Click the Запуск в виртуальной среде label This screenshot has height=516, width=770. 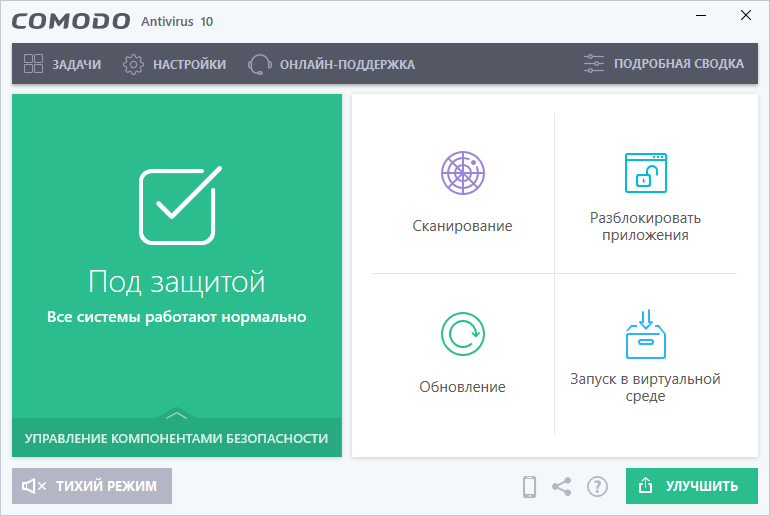pos(645,387)
